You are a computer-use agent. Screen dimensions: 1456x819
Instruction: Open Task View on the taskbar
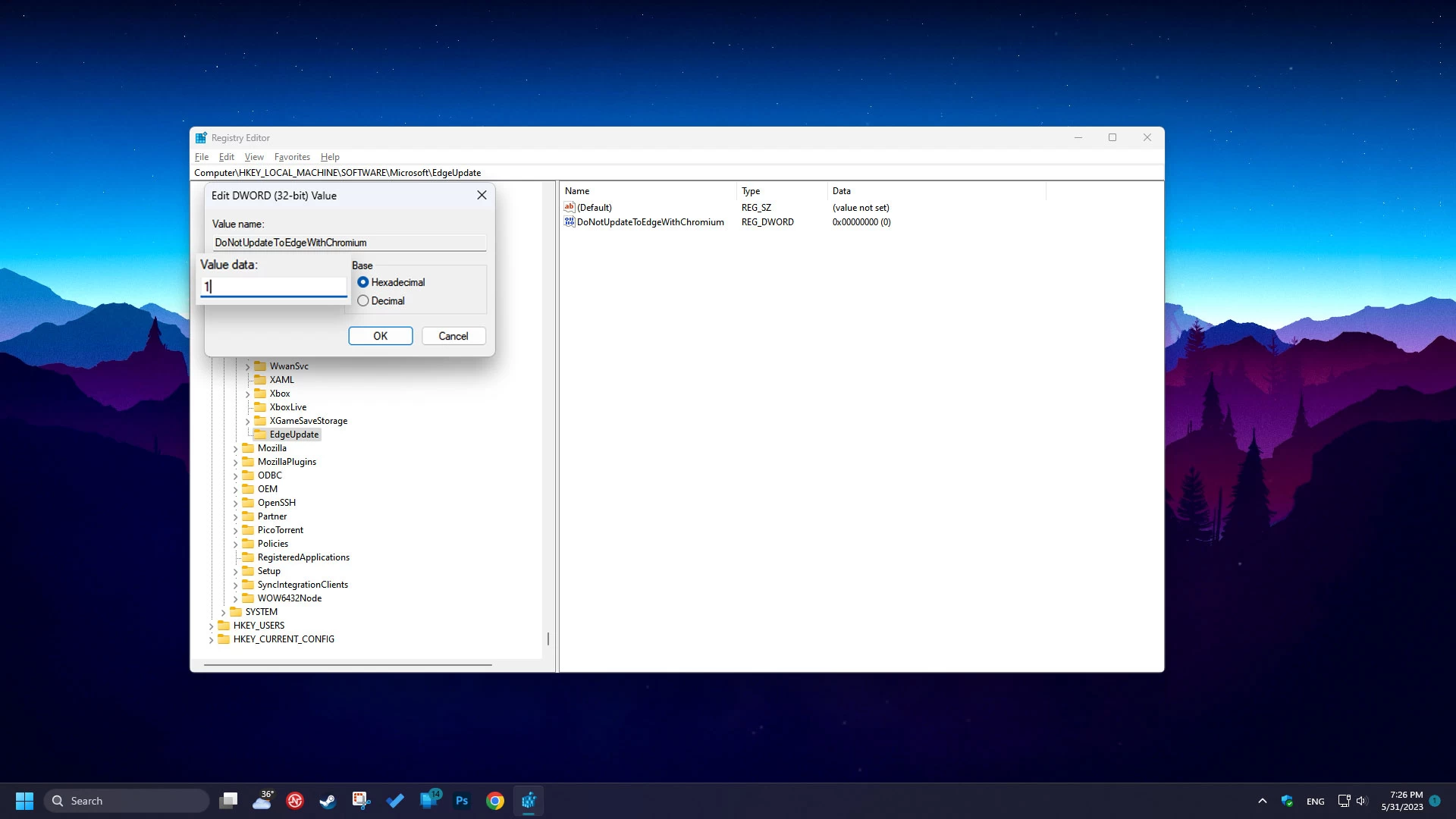228,801
